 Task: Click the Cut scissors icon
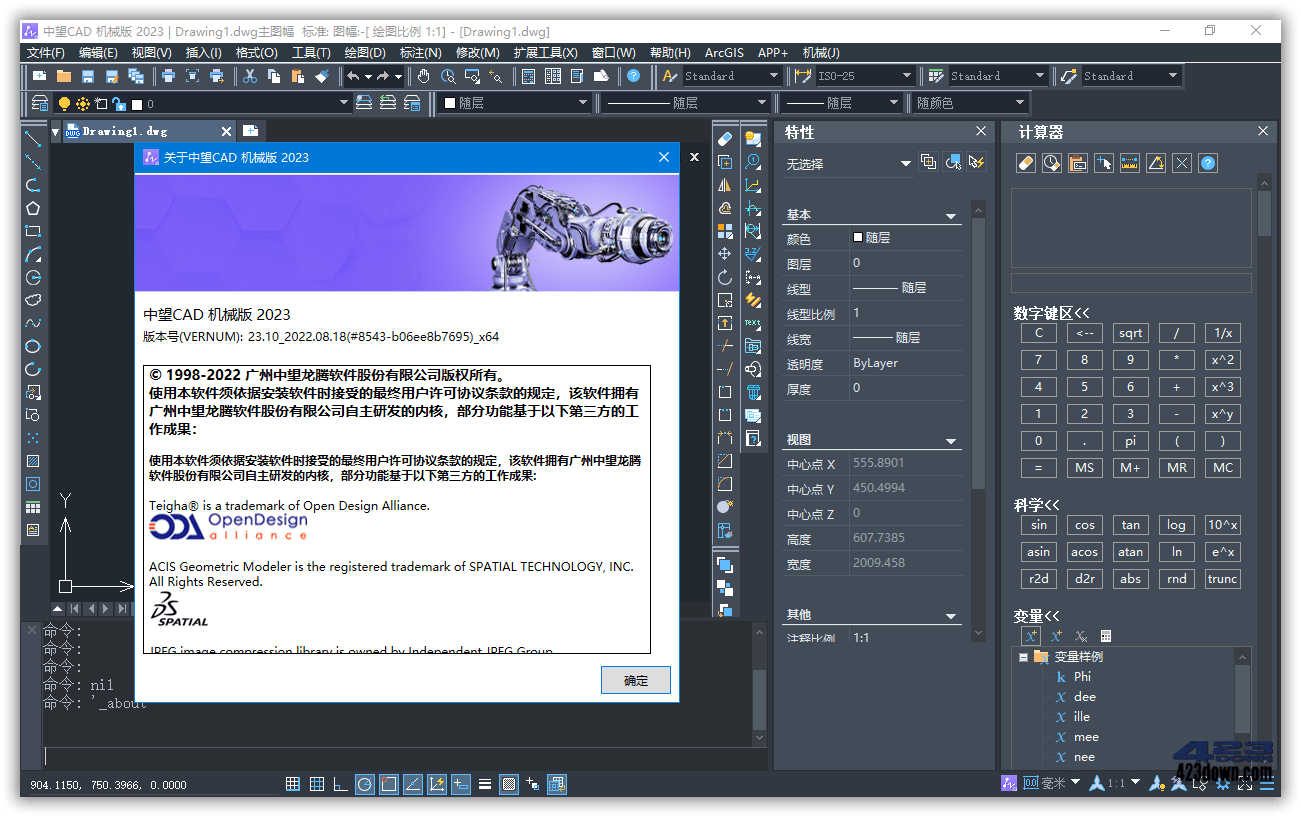[x=250, y=76]
